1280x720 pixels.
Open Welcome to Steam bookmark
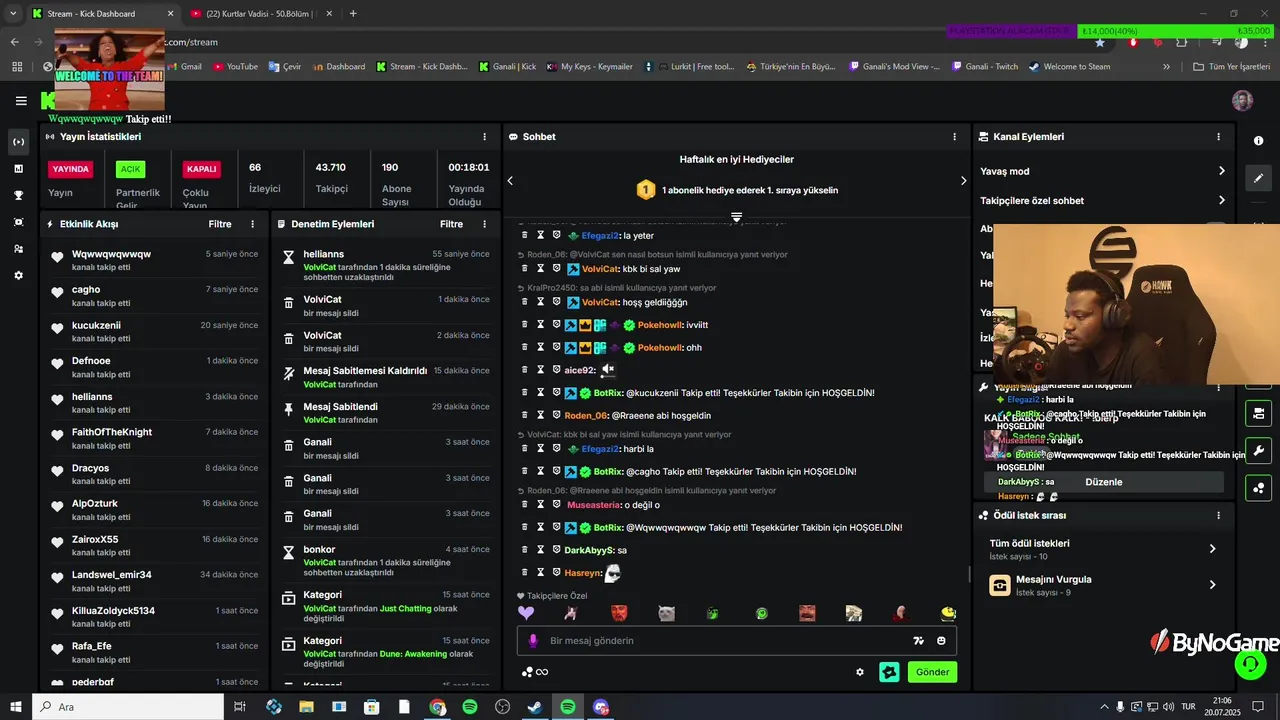click(1069, 66)
